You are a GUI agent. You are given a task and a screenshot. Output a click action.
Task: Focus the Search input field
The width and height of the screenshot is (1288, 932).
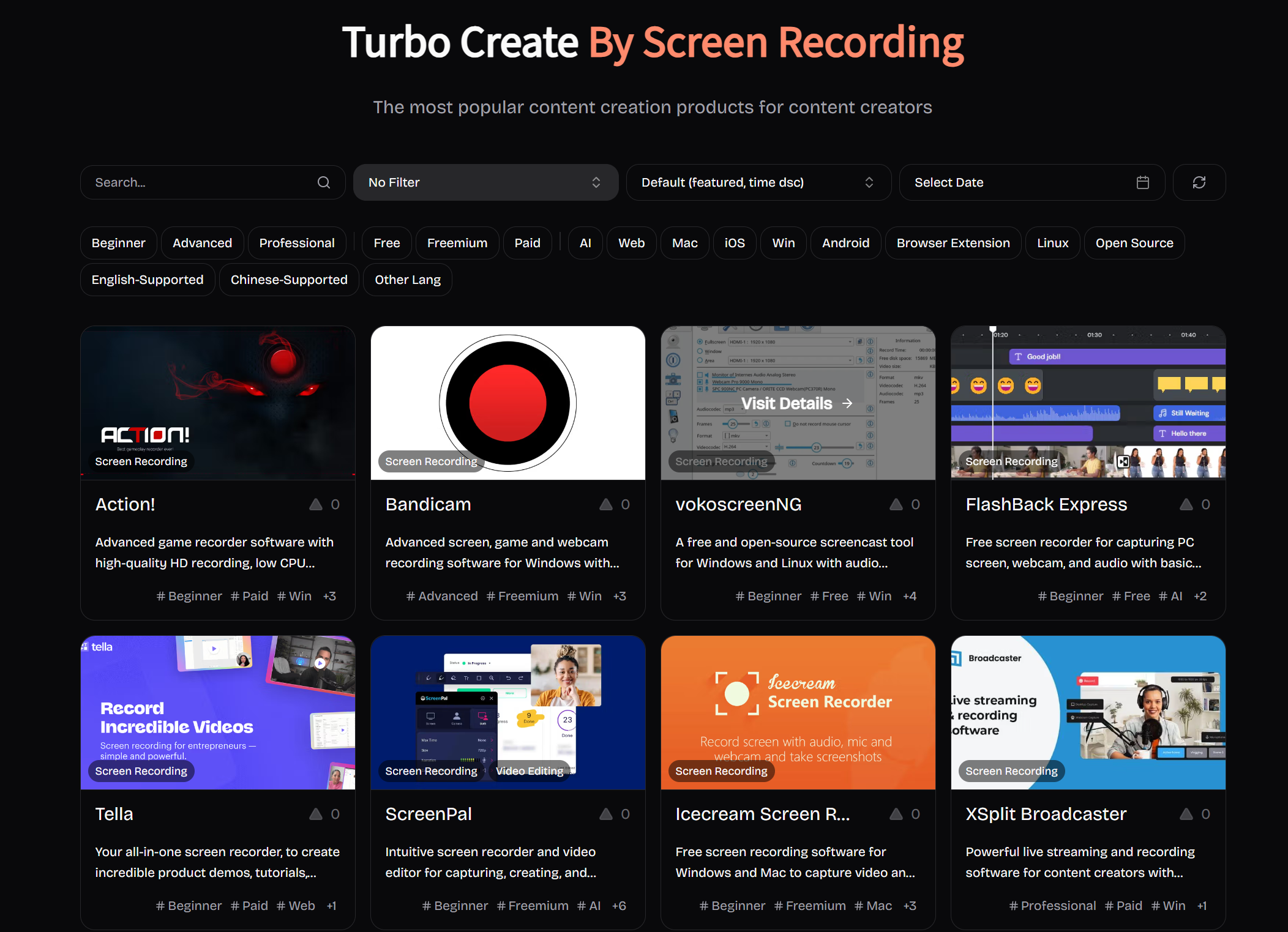point(212,182)
